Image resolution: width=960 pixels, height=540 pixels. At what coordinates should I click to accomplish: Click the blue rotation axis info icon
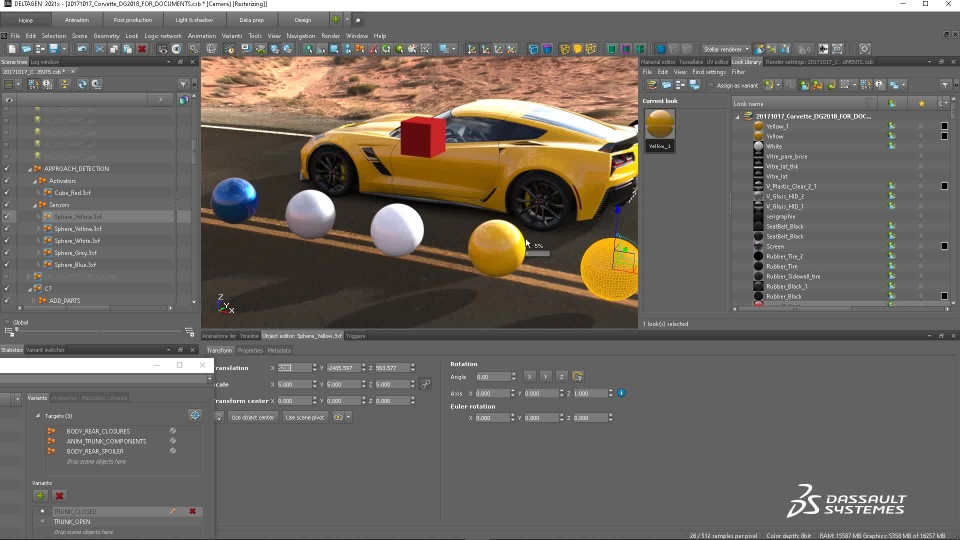point(621,393)
